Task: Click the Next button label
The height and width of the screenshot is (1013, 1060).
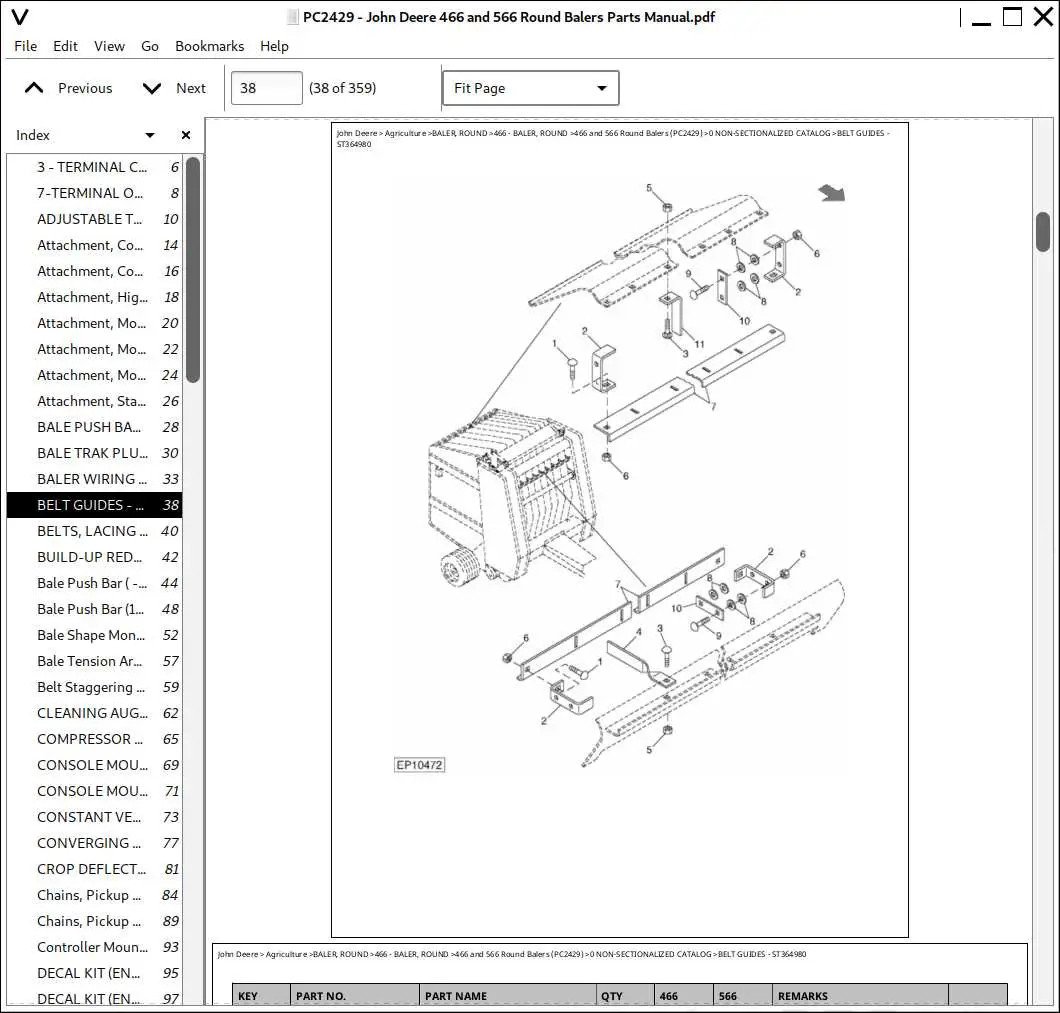Action: coord(191,88)
